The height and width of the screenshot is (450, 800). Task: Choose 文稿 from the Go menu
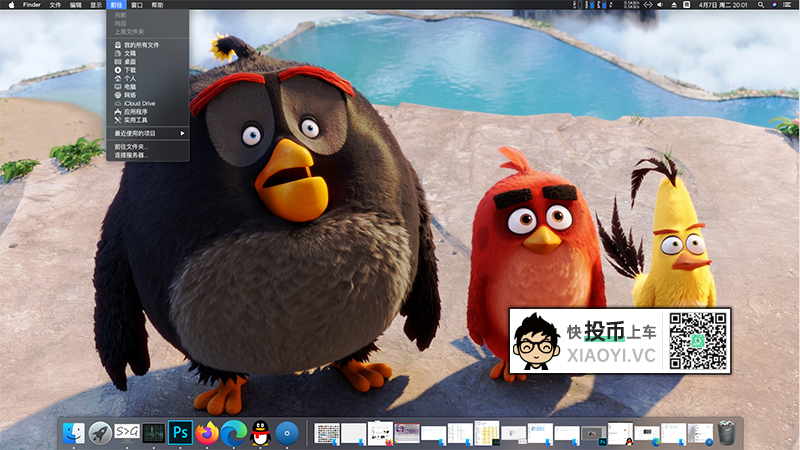pos(147,53)
